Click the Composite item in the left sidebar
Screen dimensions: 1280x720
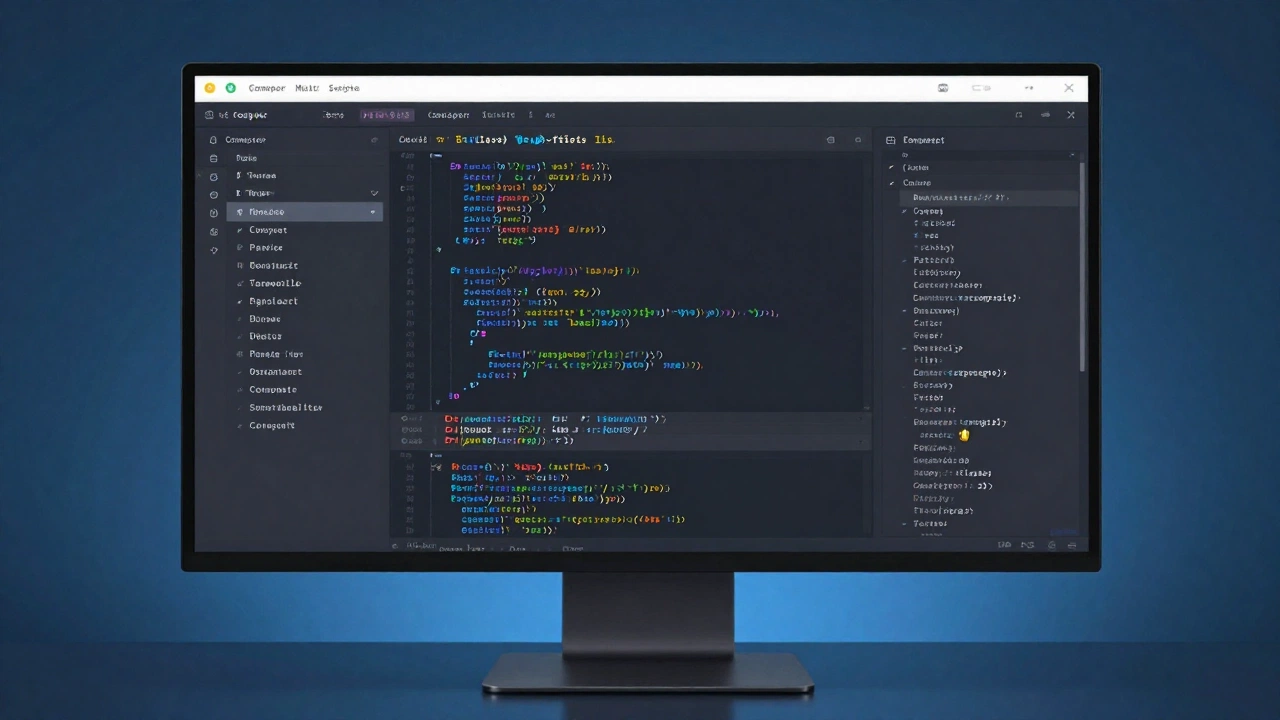pos(272,389)
